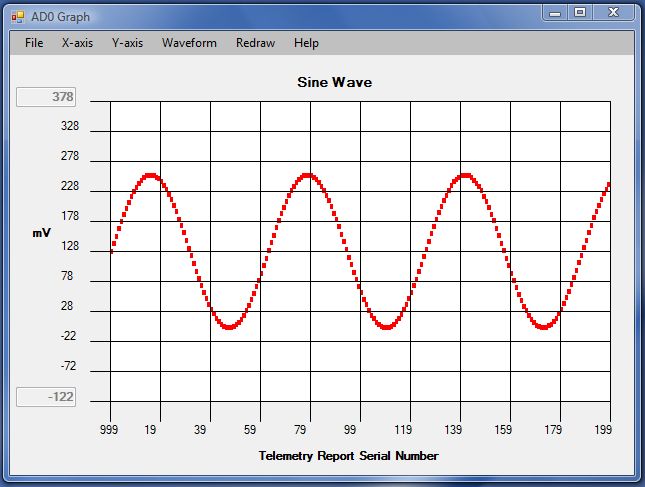This screenshot has height=487, width=645.
Task: Click the Sine Wave graph title
Action: (x=334, y=82)
